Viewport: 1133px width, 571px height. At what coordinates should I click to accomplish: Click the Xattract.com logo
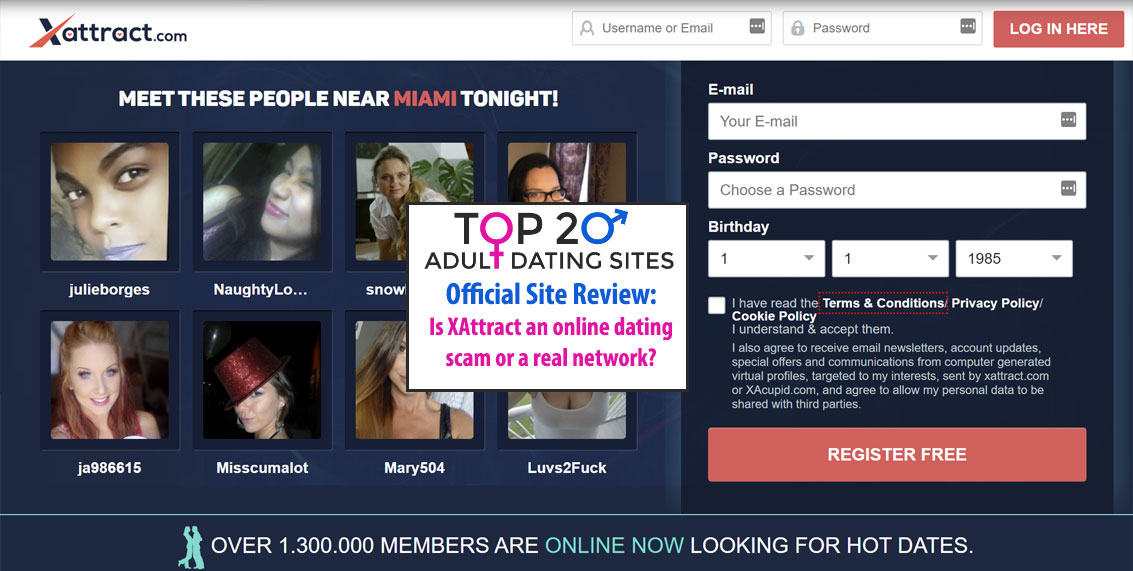click(x=108, y=32)
